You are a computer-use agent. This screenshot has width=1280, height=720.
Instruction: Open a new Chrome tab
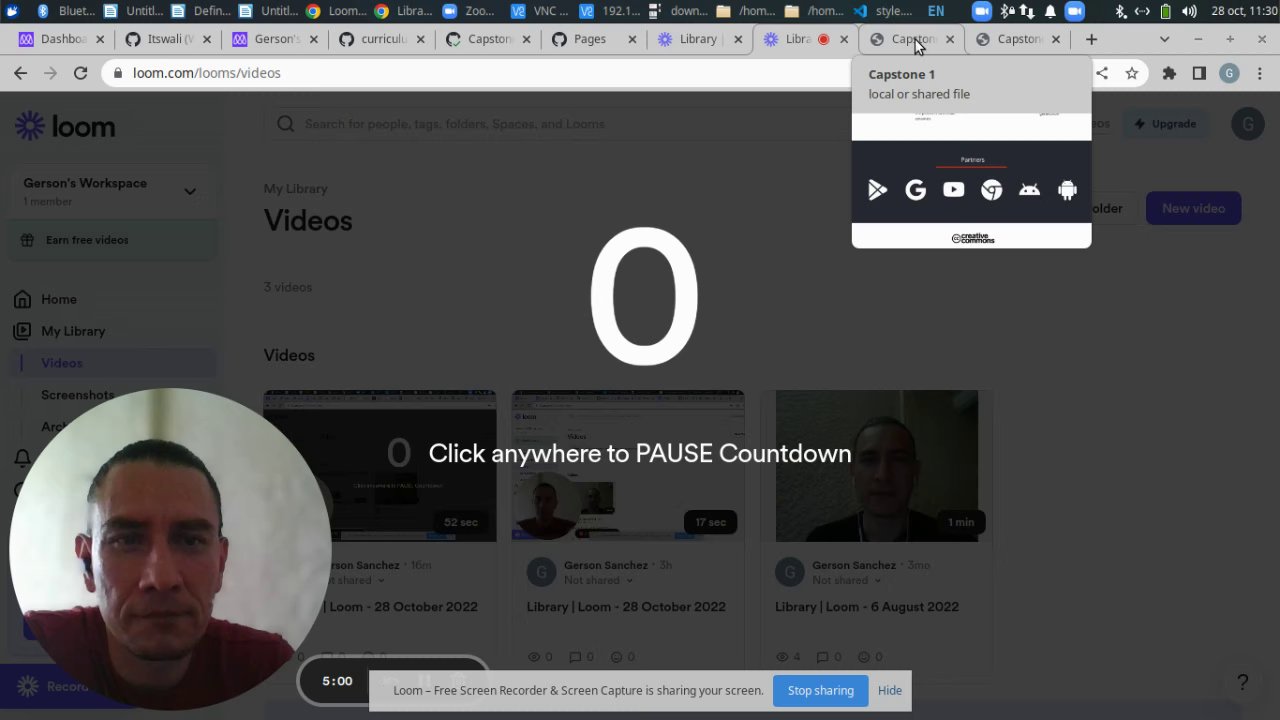point(1091,39)
